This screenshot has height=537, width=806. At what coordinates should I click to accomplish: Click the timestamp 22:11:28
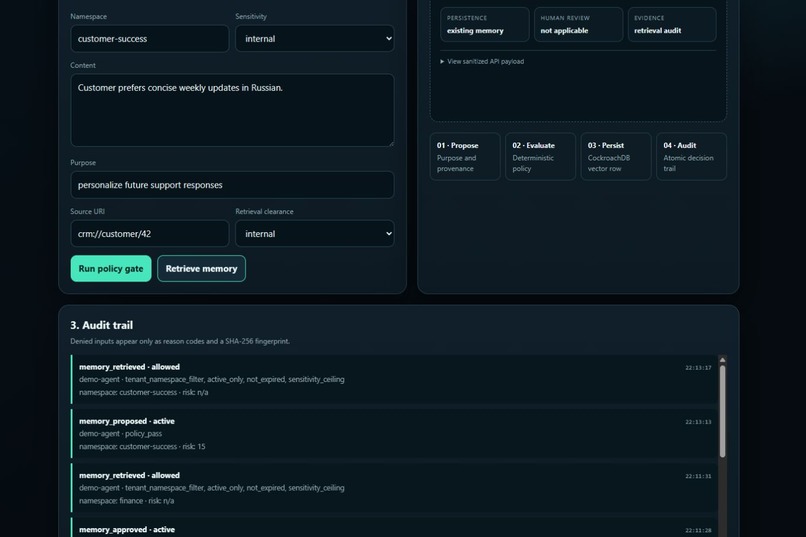[698, 530]
